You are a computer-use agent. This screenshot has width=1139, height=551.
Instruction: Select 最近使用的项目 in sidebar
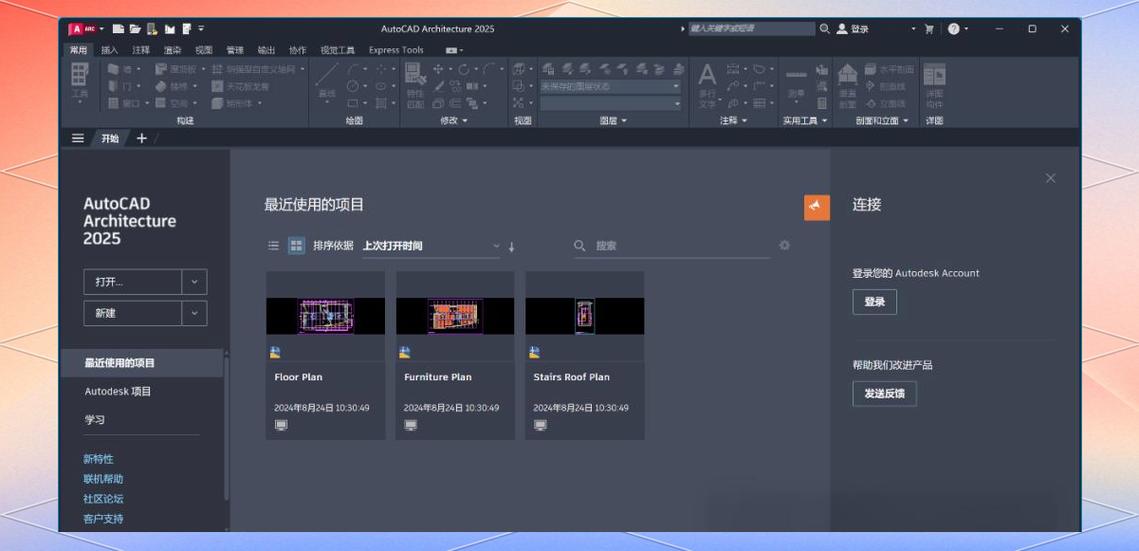coord(141,363)
